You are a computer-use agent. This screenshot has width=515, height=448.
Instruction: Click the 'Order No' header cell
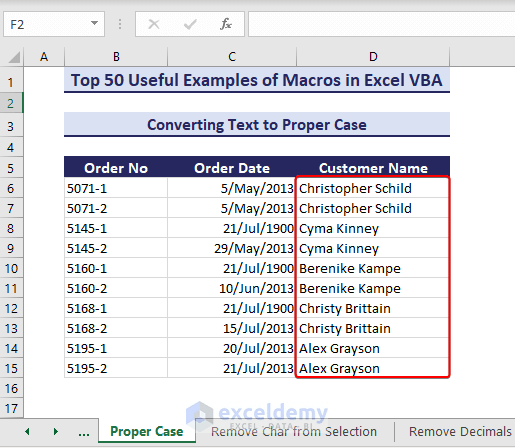(x=116, y=168)
